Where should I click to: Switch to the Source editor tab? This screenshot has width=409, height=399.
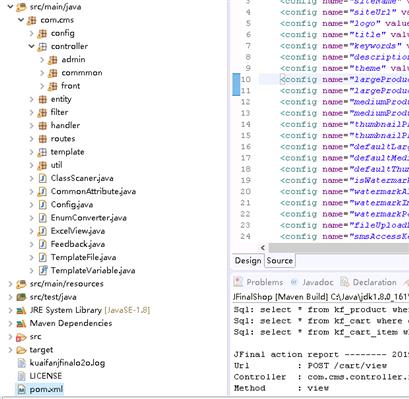click(280, 261)
